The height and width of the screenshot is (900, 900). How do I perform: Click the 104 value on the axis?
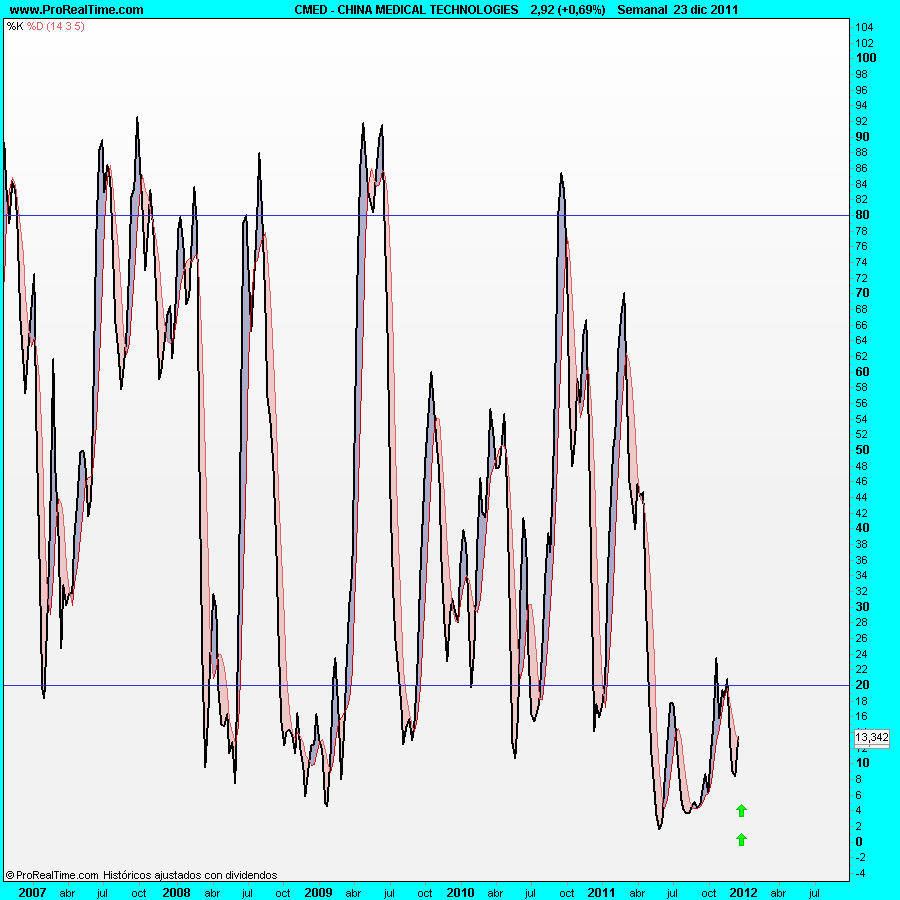click(864, 27)
